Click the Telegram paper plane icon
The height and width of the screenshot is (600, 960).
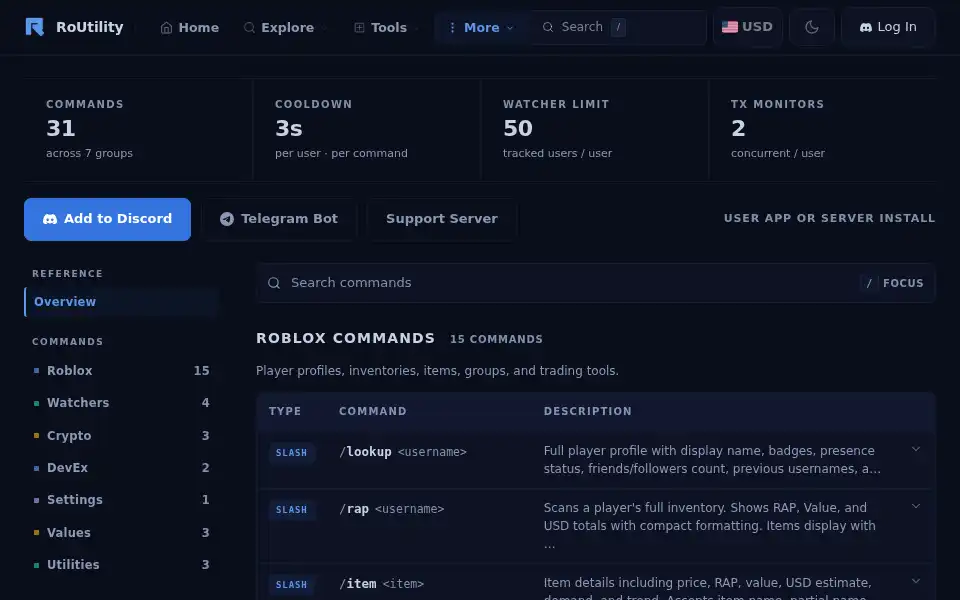click(227, 219)
